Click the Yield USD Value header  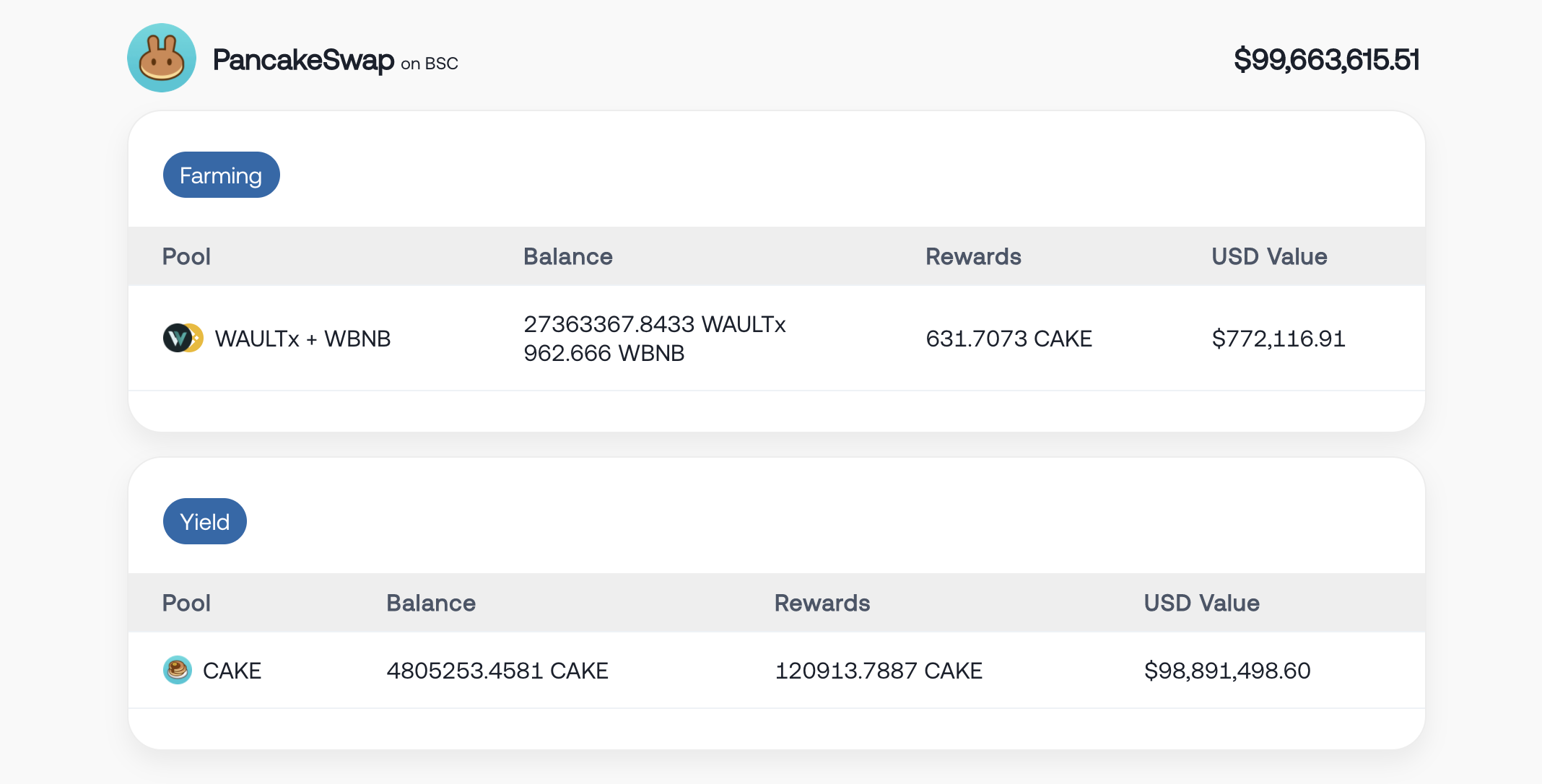tap(1202, 603)
